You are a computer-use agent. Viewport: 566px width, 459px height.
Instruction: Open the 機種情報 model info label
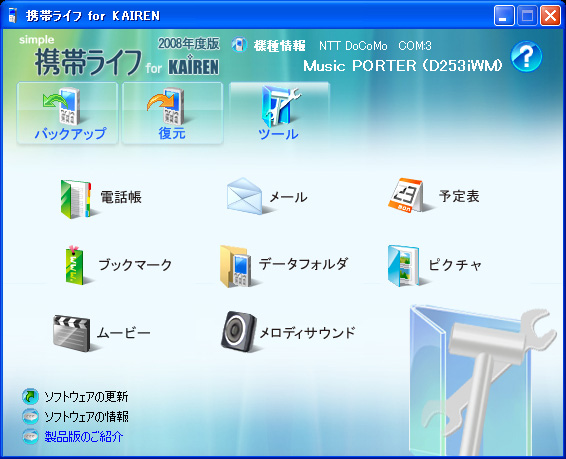click(280, 46)
